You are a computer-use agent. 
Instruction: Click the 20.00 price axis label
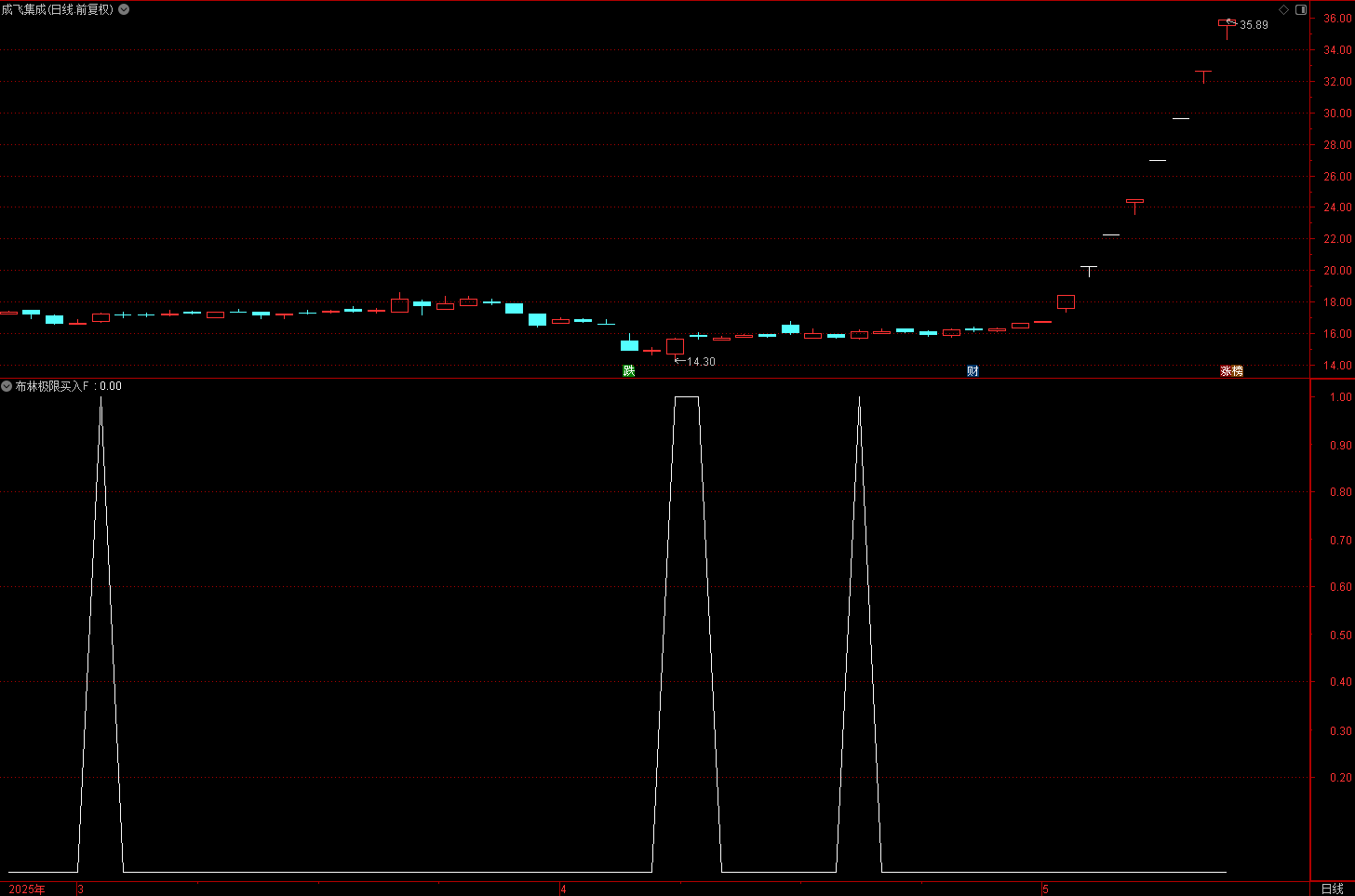(1337, 271)
